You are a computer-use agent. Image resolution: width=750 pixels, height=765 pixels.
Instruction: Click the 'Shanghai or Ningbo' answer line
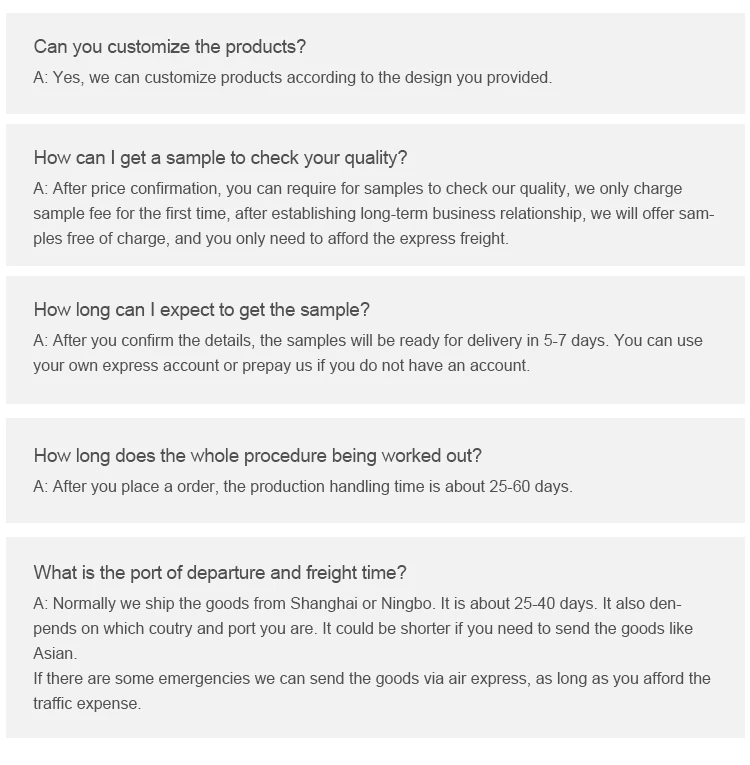pos(357,604)
